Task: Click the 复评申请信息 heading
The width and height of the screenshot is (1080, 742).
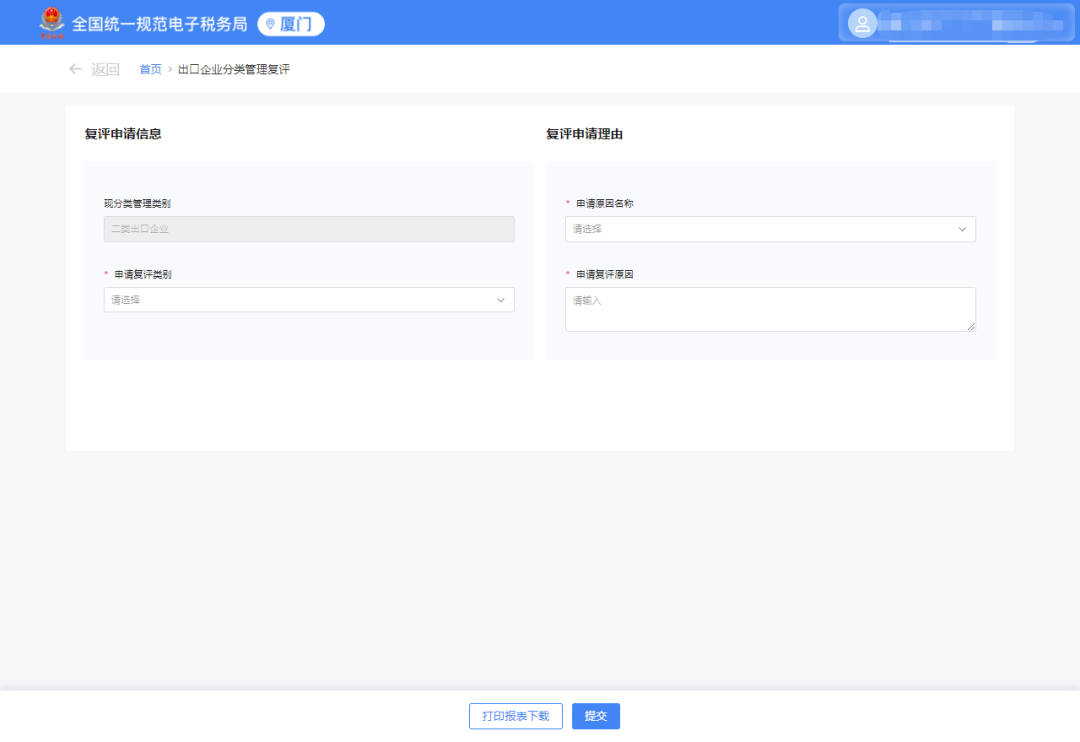Action: click(123, 134)
